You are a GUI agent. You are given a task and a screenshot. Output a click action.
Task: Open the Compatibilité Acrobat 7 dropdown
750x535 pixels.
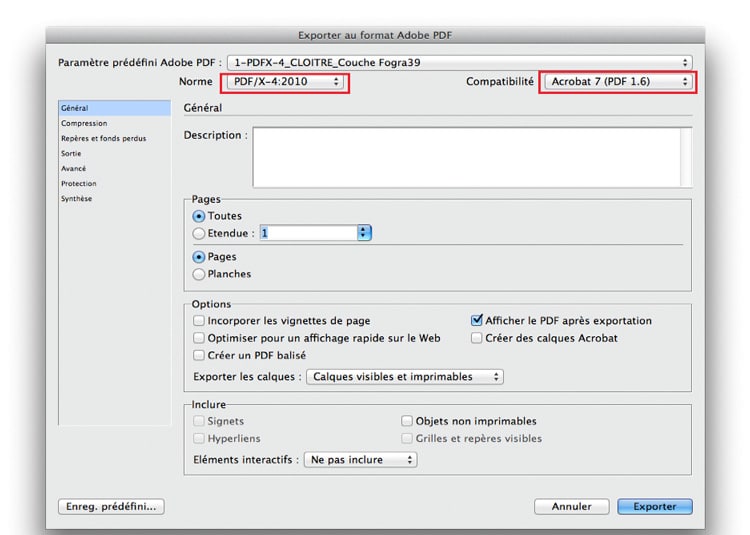click(618, 82)
